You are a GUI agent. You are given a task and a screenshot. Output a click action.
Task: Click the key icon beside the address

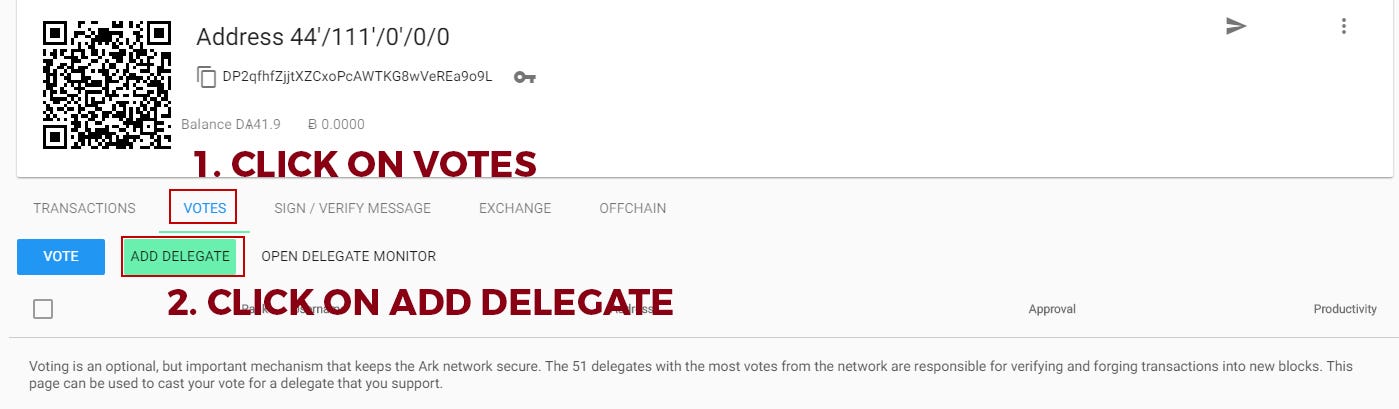coord(525,77)
